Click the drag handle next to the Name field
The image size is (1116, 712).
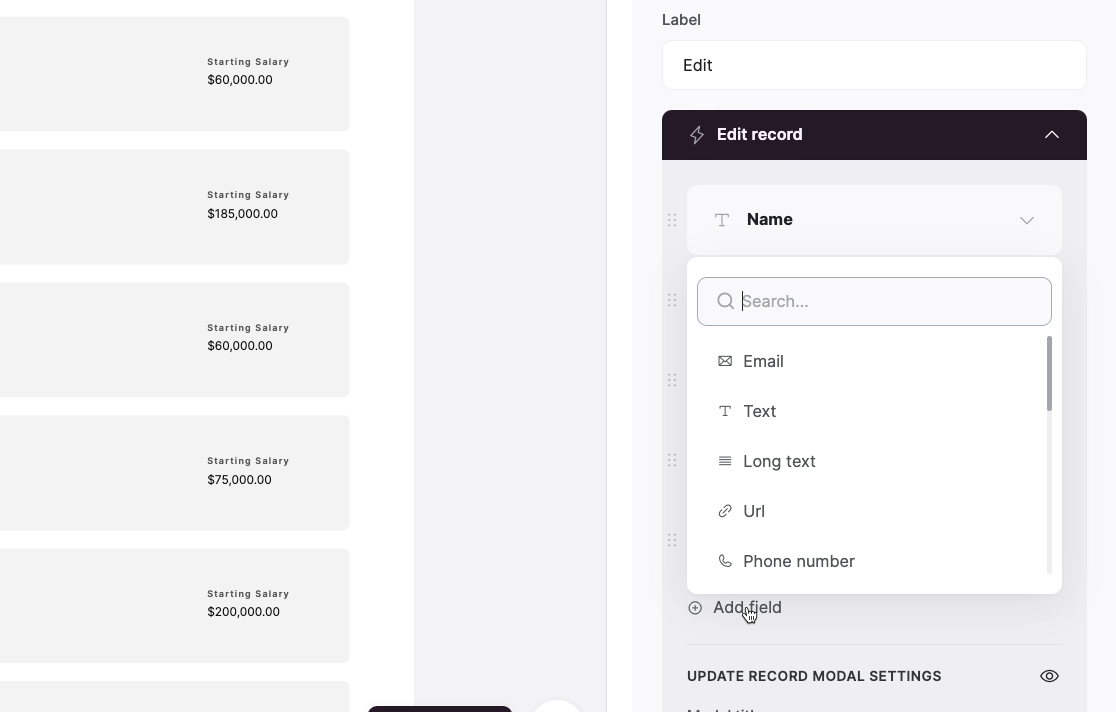pos(672,220)
